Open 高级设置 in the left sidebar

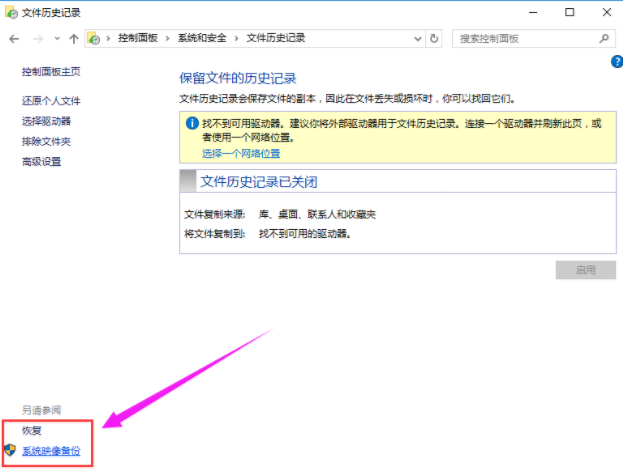pyautogui.click(x=41, y=162)
